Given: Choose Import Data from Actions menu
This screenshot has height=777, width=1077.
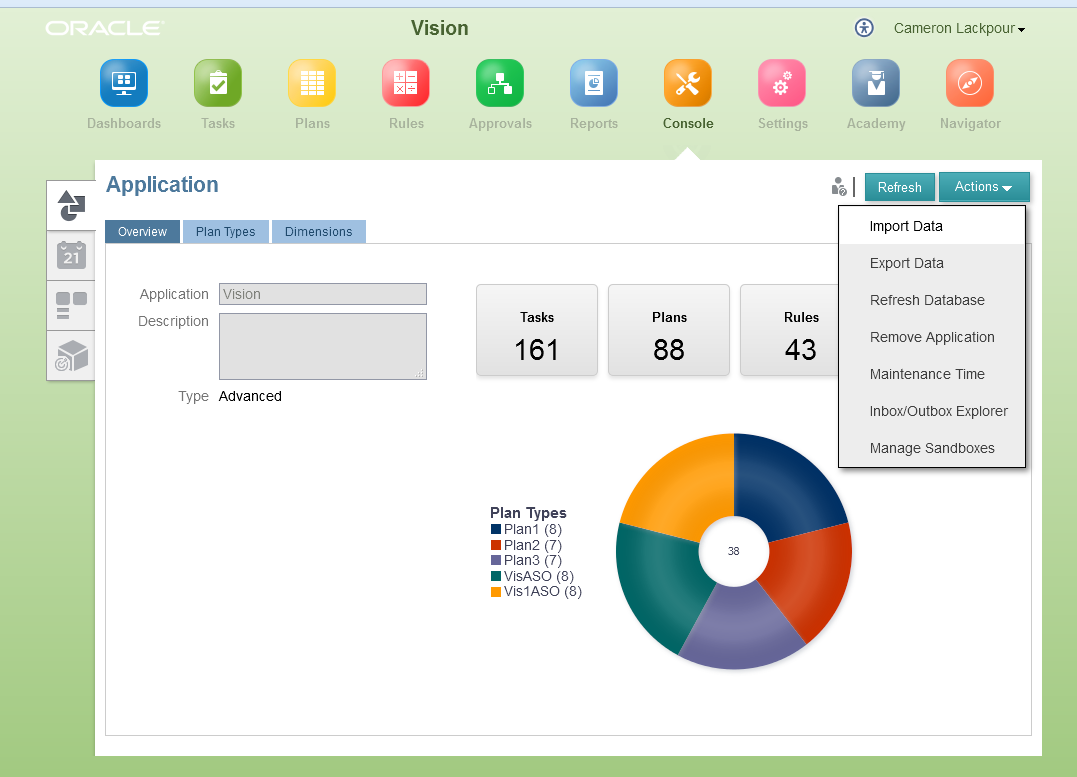Looking at the screenshot, I should (932, 226).
